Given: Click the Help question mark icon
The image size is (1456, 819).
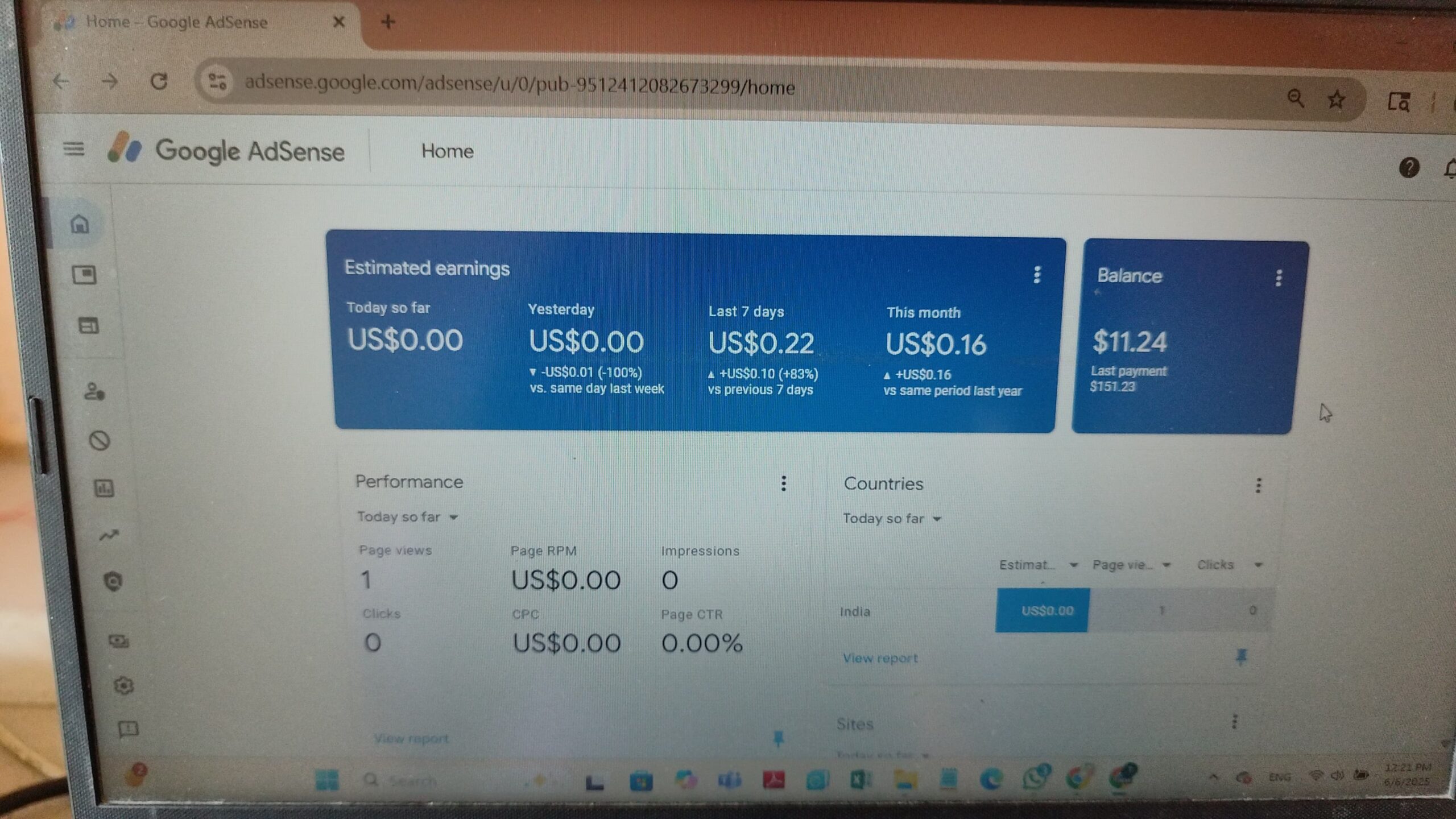Looking at the screenshot, I should pyautogui.click(x=1409, y=168).
